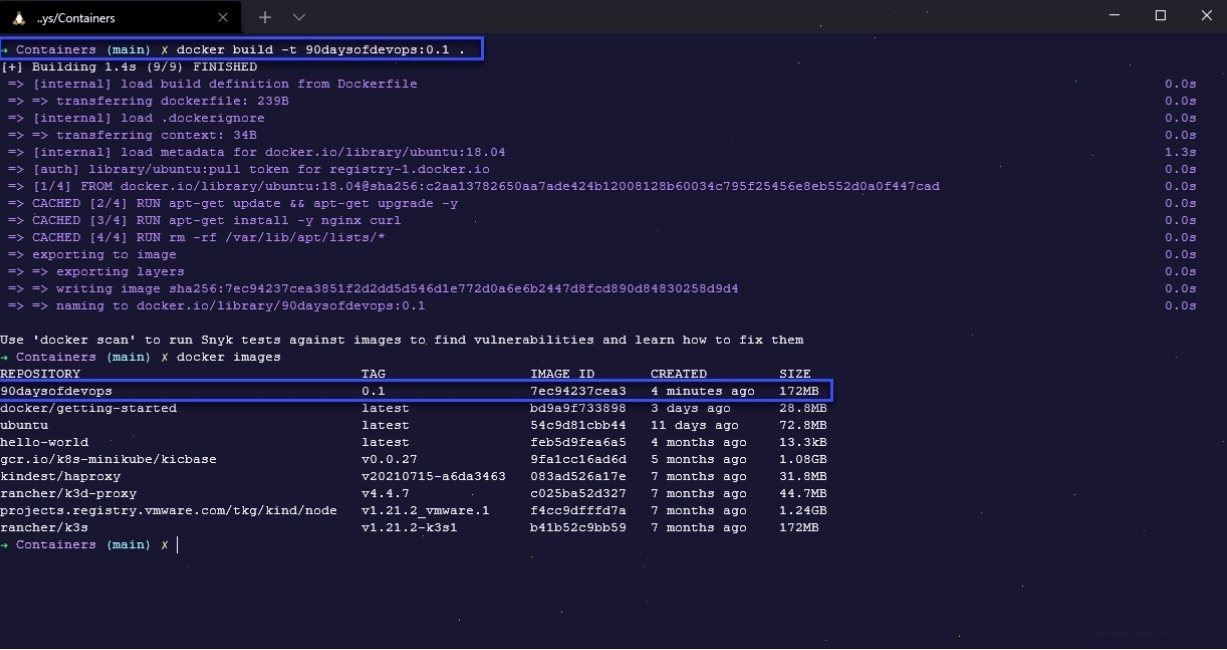This screenshot has height=650, width=1227.
Task: Click the SIZE column header
Action: [x=795, y=373]
